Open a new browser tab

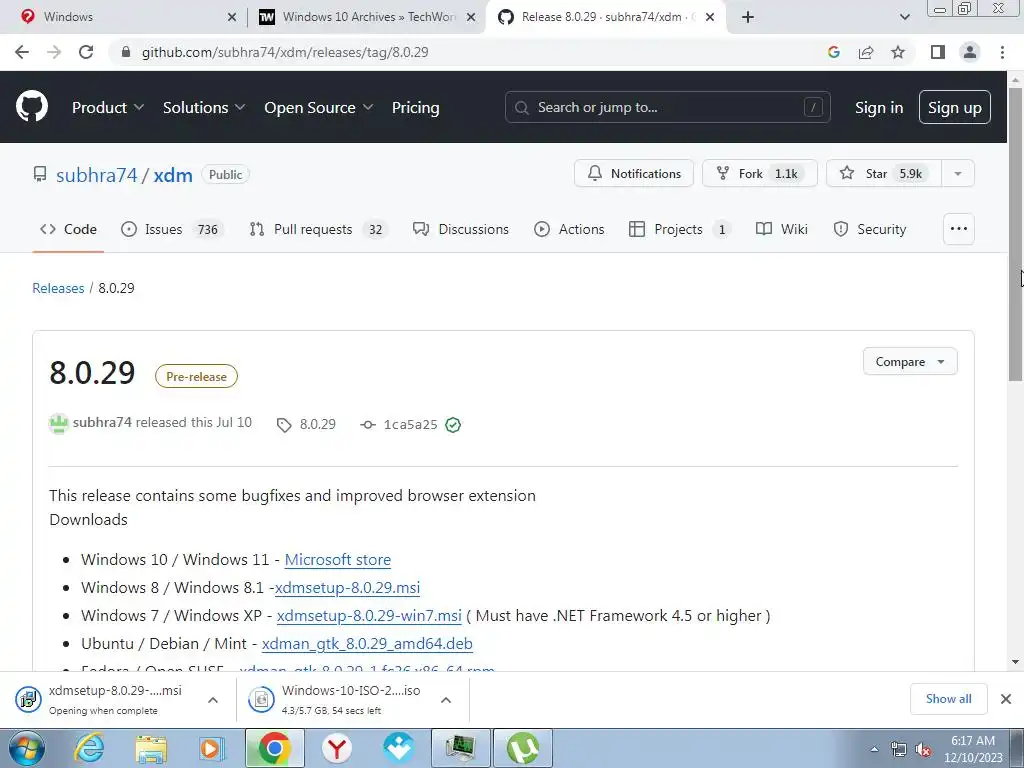(x=748, y=17)
